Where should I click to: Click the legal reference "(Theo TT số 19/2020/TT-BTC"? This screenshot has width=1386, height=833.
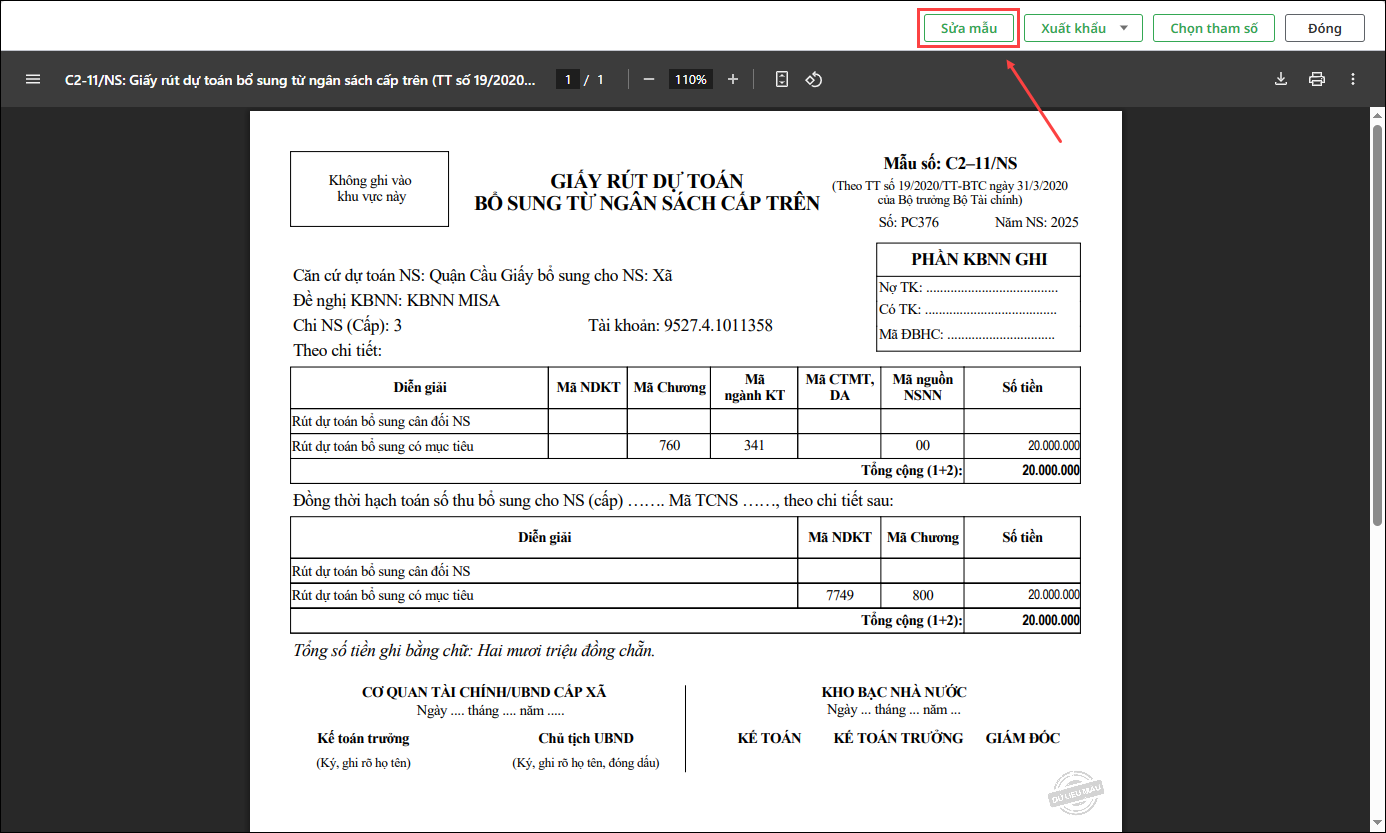tap(951, 186)
